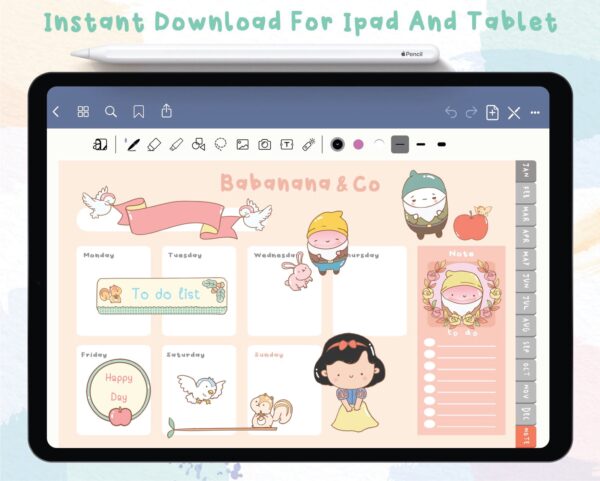Select the Lasso tool
This screenshot has height=481, width=600.
pyautogui.click(x=220, y=145)
